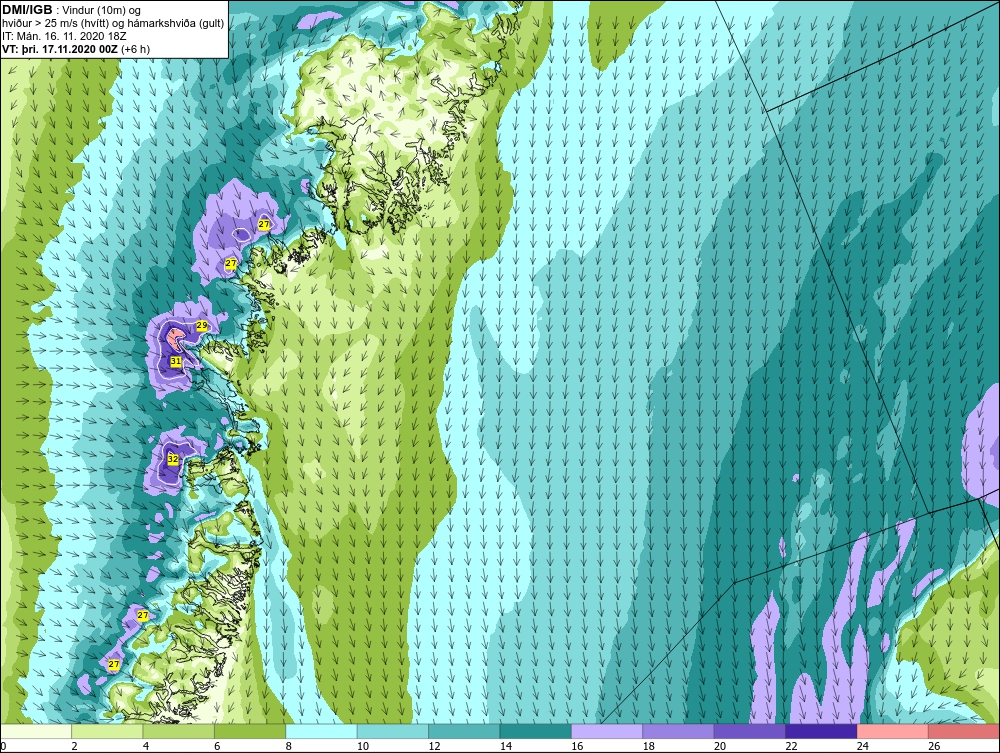Pick the 6–8 m/s olive green swatch
The width and height of the screenshot is (1000, 753).
[x=250, y=731]
